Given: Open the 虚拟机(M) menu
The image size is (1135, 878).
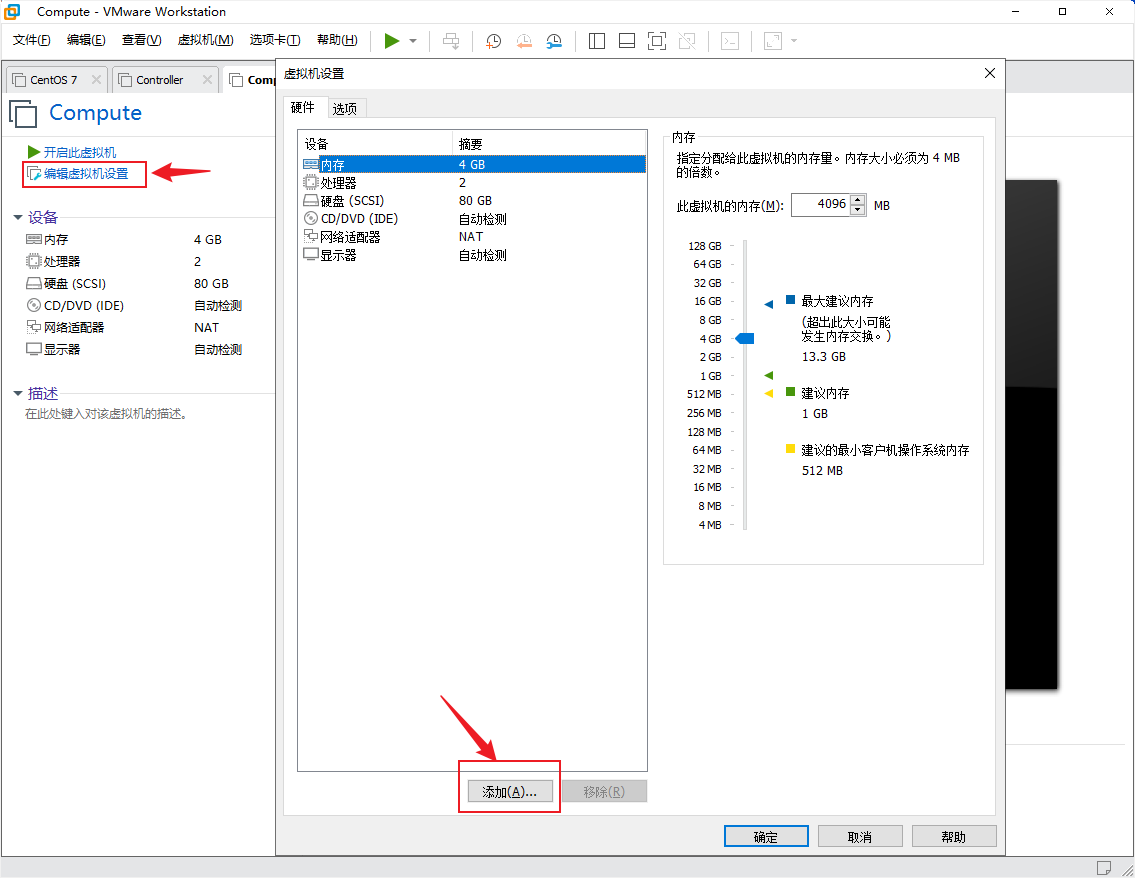Looking at the screenshot, I should pyautogui.click(x=206, y=40).
